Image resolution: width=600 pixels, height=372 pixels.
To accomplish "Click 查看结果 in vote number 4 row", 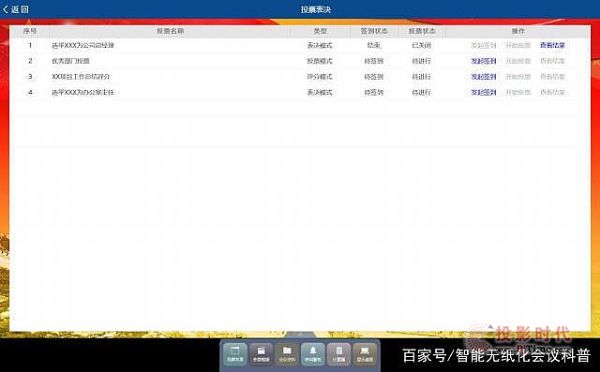I will coord(552,92).
